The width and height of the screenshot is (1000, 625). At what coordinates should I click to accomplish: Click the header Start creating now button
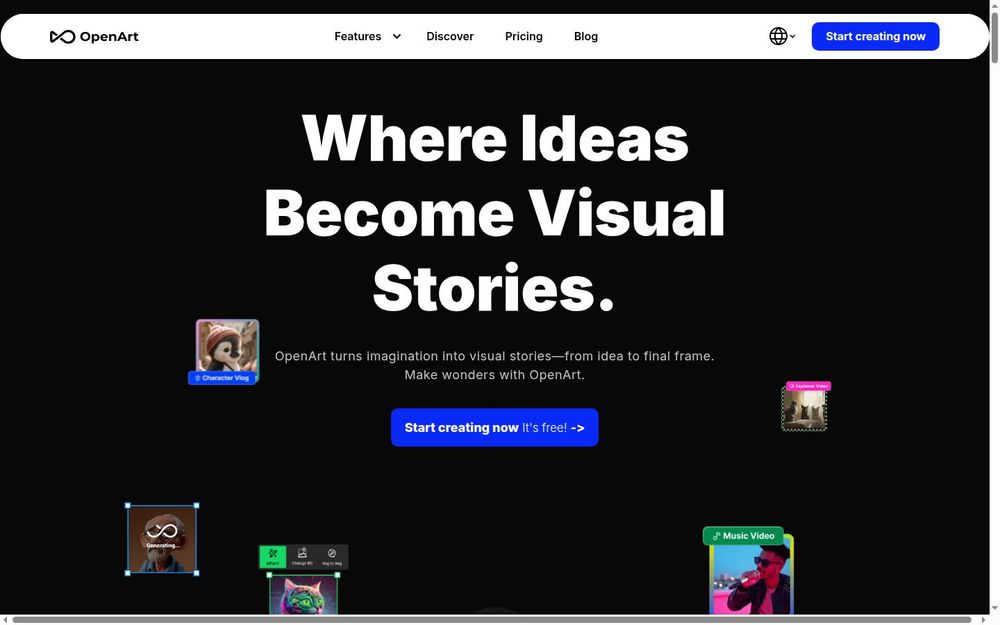pyautogui.click(x=875, y=36)
